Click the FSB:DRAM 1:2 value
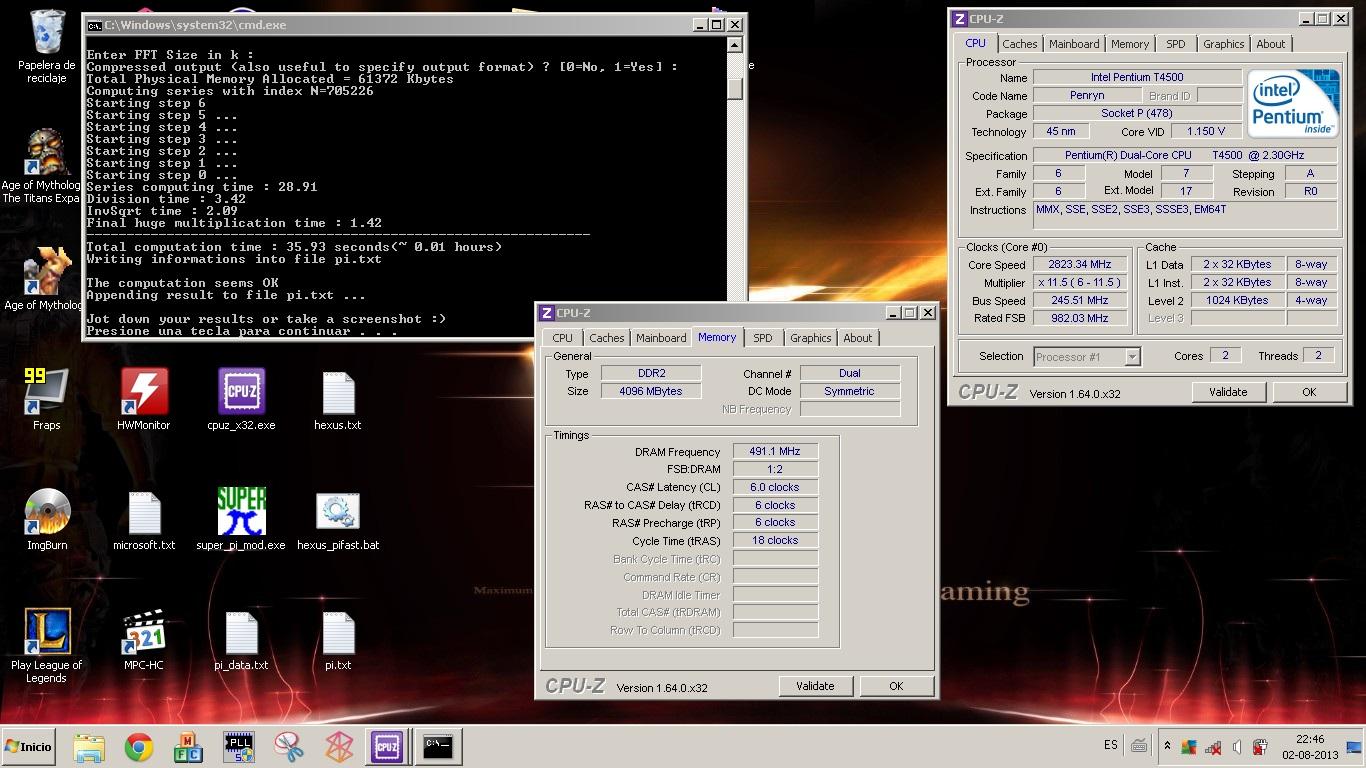This screenshot has height=768, width=1366. 775,470
